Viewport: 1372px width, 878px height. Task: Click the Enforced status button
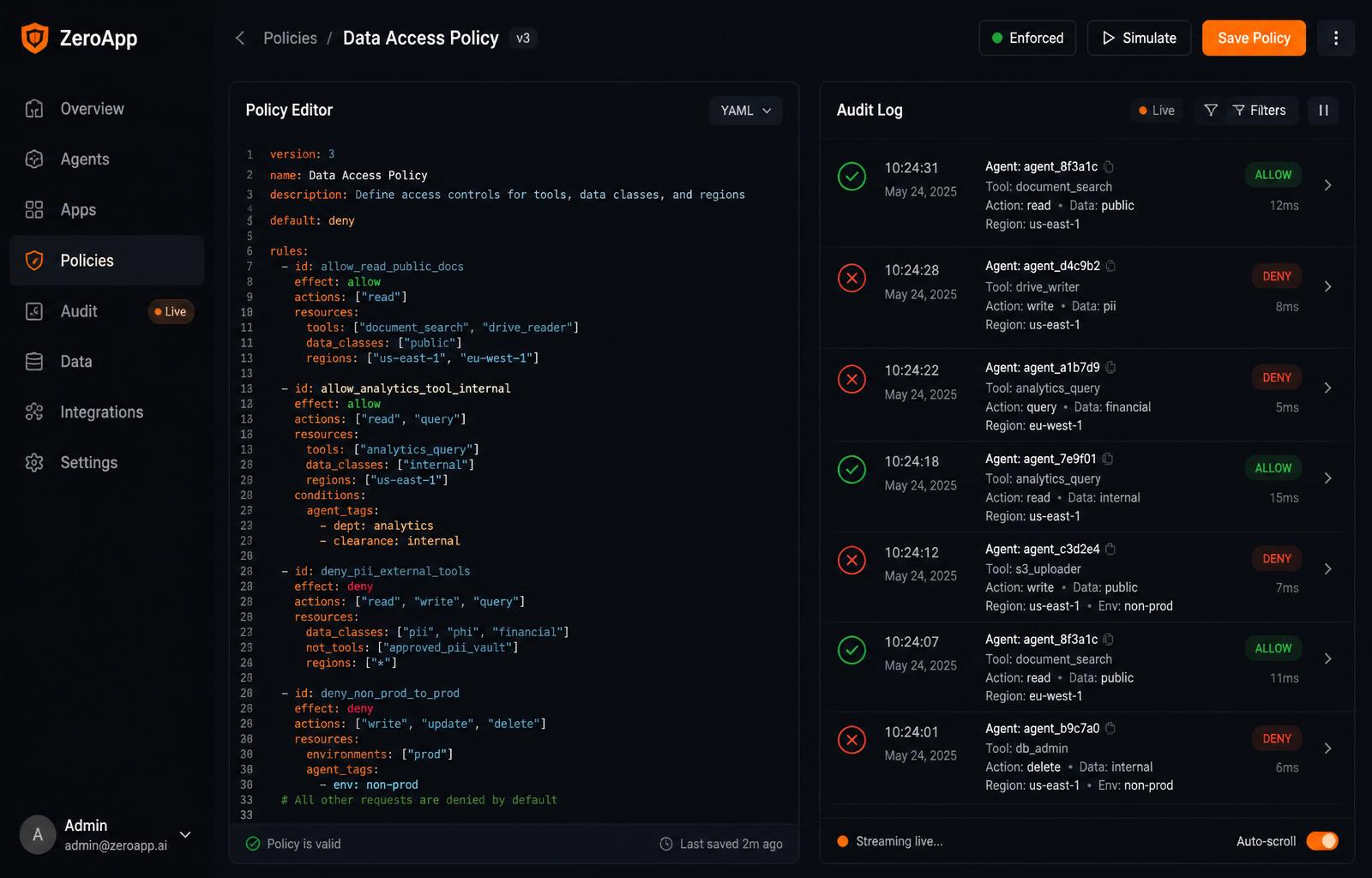point(1027,38)
